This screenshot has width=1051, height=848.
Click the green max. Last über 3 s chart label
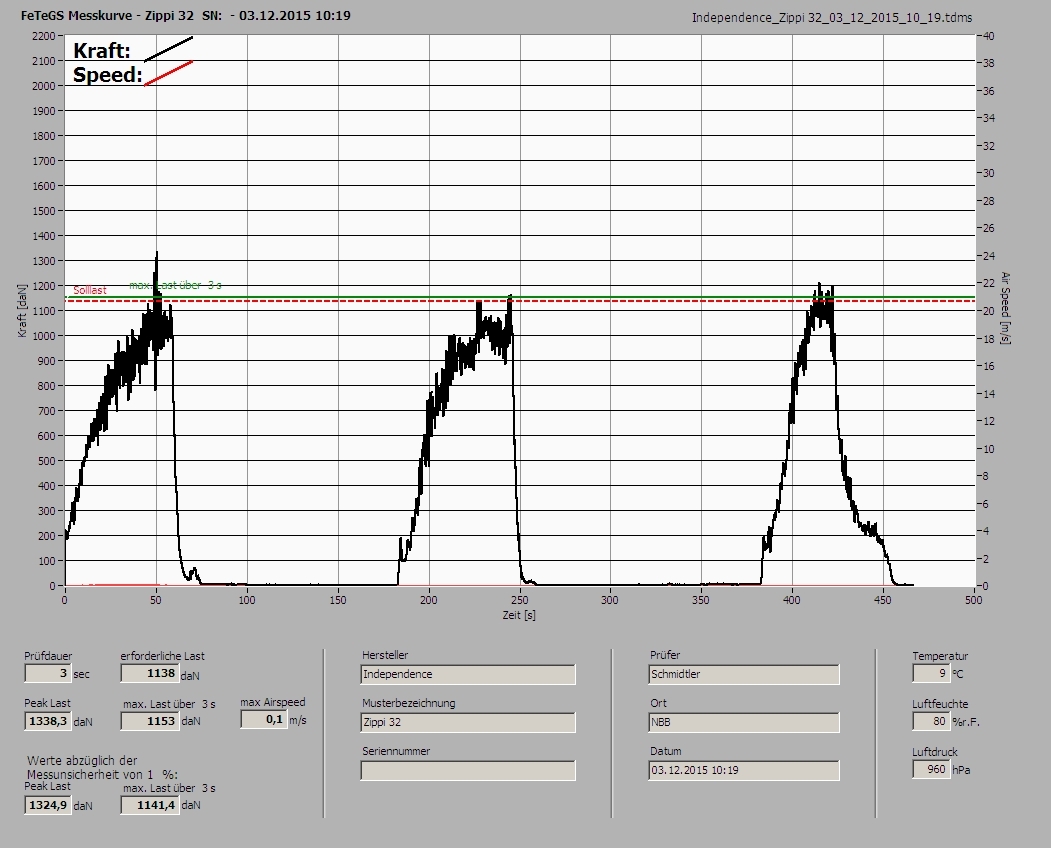[x=175, y=285]
